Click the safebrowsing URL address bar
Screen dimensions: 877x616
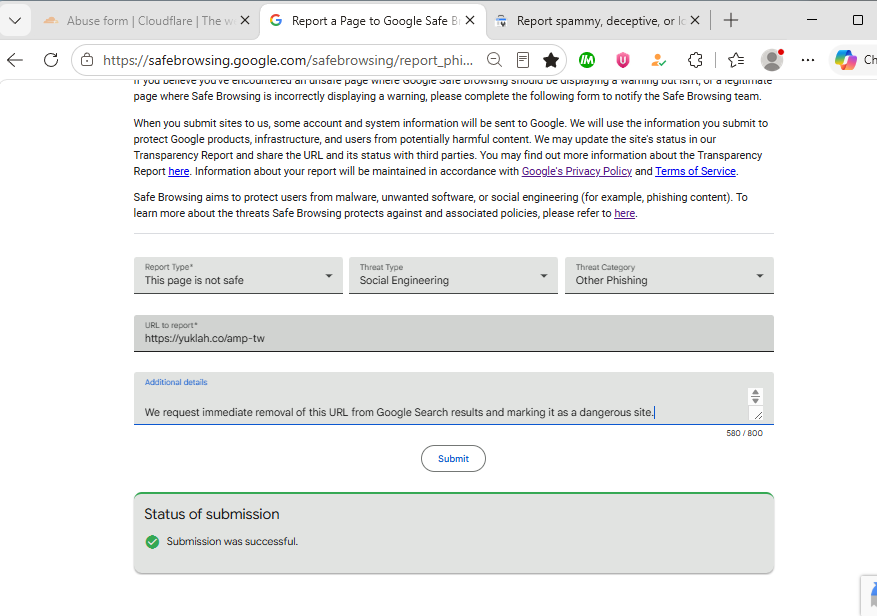(x=288, y=60)
